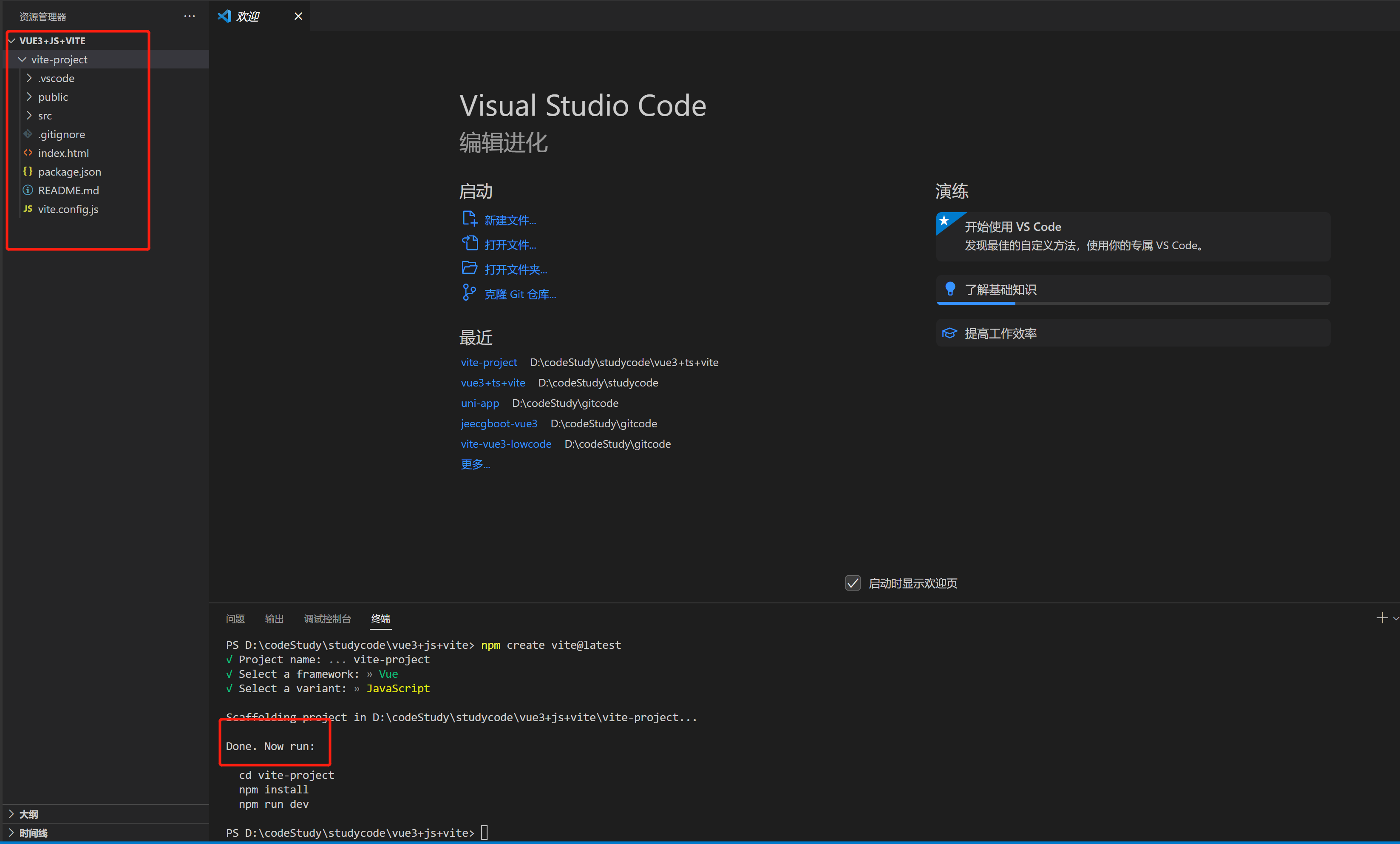Toggle 启动时显示欢迎页 checkbox
Image resolution: width=1400 pixels, height=844 pixels.
853,583
